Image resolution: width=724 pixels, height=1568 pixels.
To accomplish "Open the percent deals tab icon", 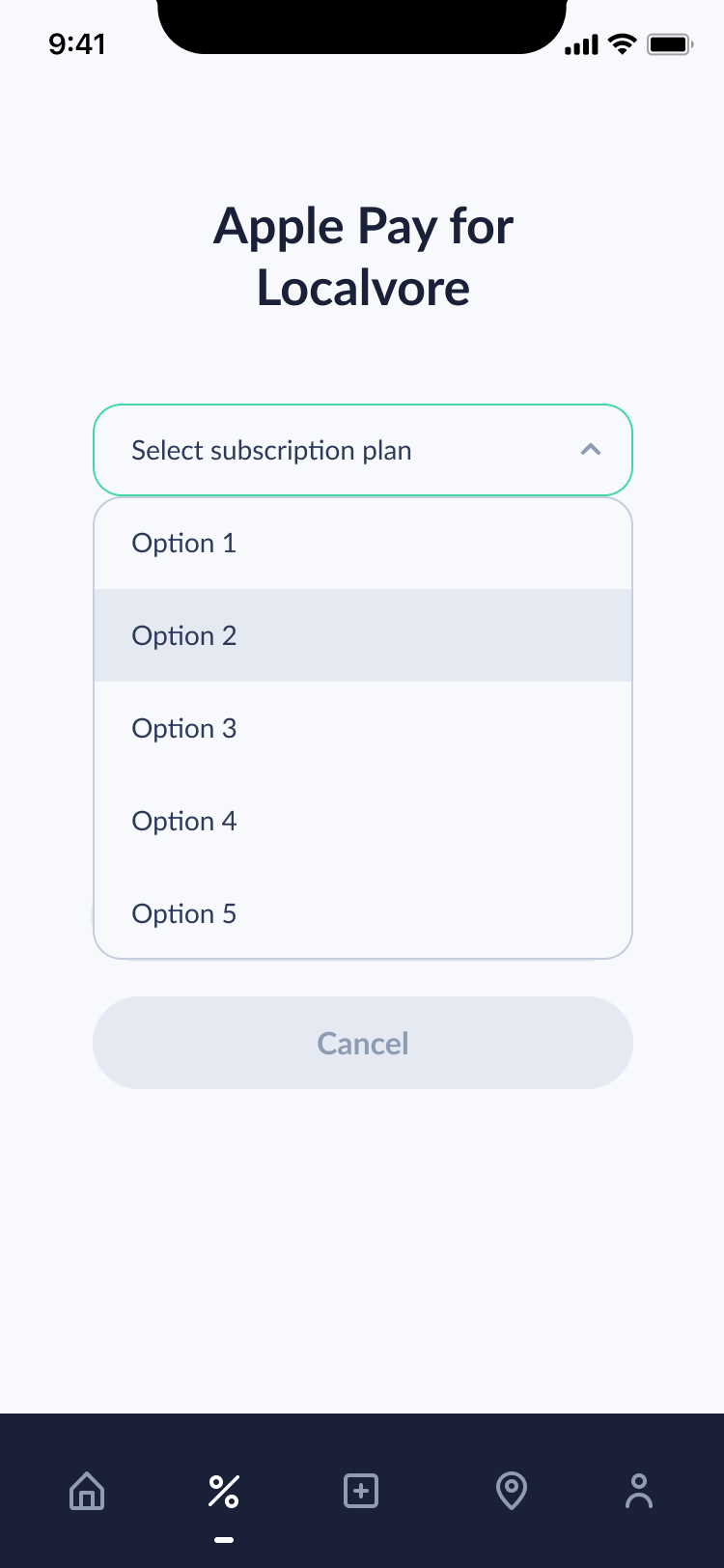I will coord(224,1491).
